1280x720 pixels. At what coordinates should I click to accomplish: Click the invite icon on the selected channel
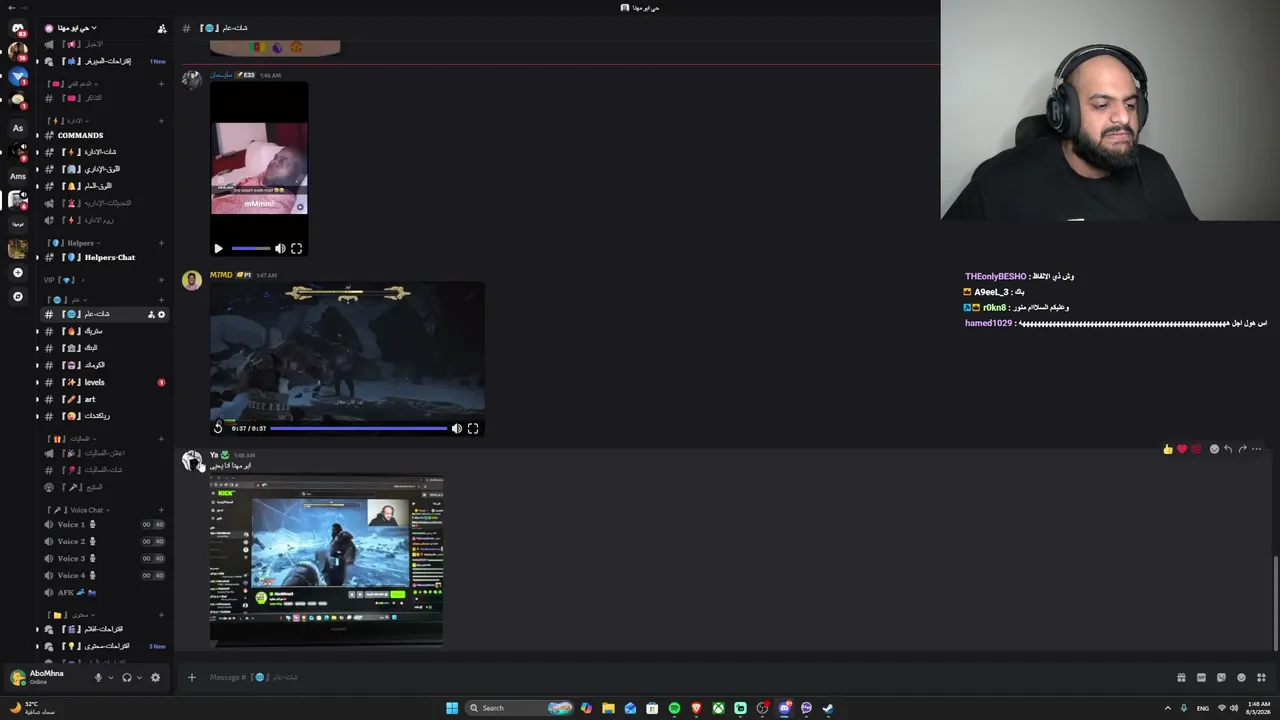click(x=151, y=314)
